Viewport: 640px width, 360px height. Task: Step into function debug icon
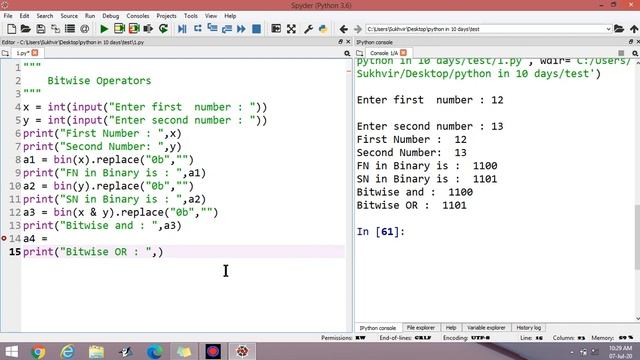click(x=212, y=29)
